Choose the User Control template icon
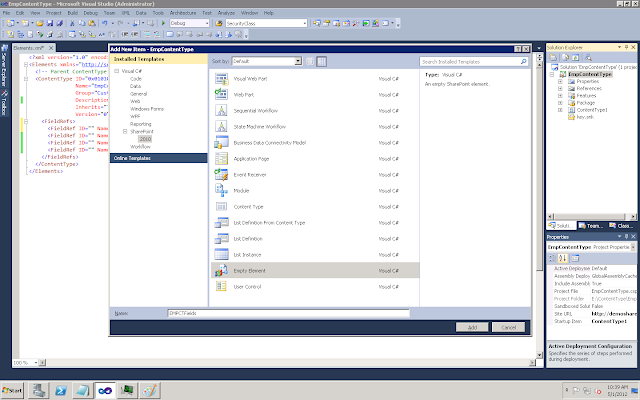The width and height of the screenshot is (640, 400). click(221, 287)
